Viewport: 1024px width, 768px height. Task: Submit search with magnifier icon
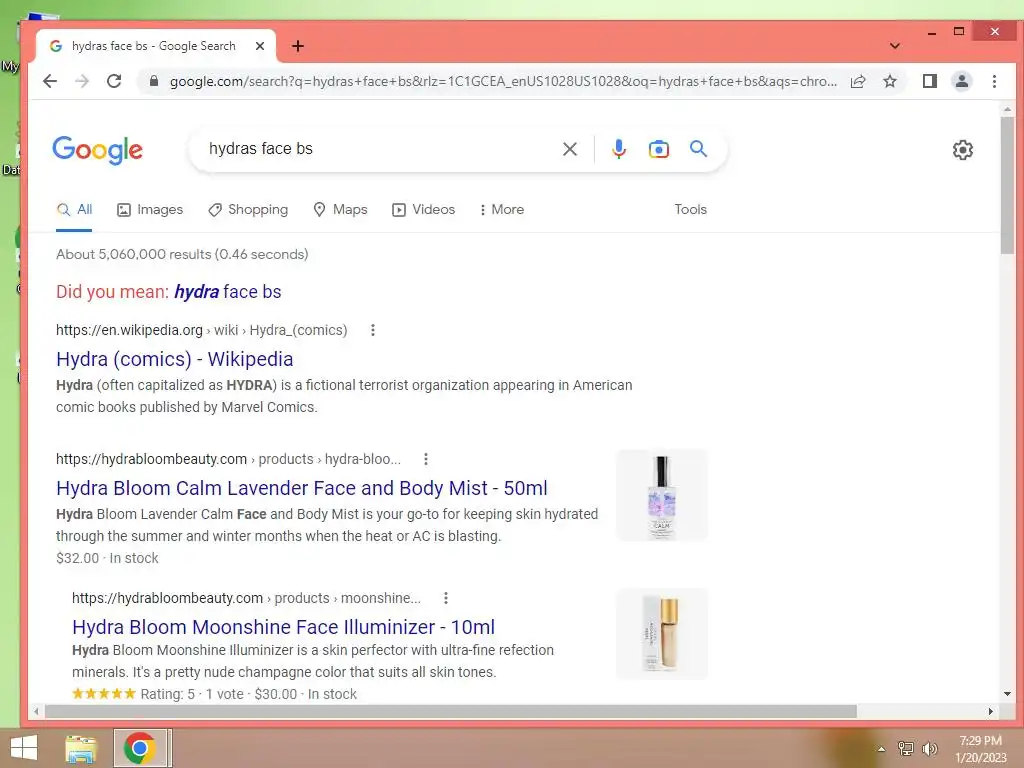pyautogui.click(x=698, y=149)
